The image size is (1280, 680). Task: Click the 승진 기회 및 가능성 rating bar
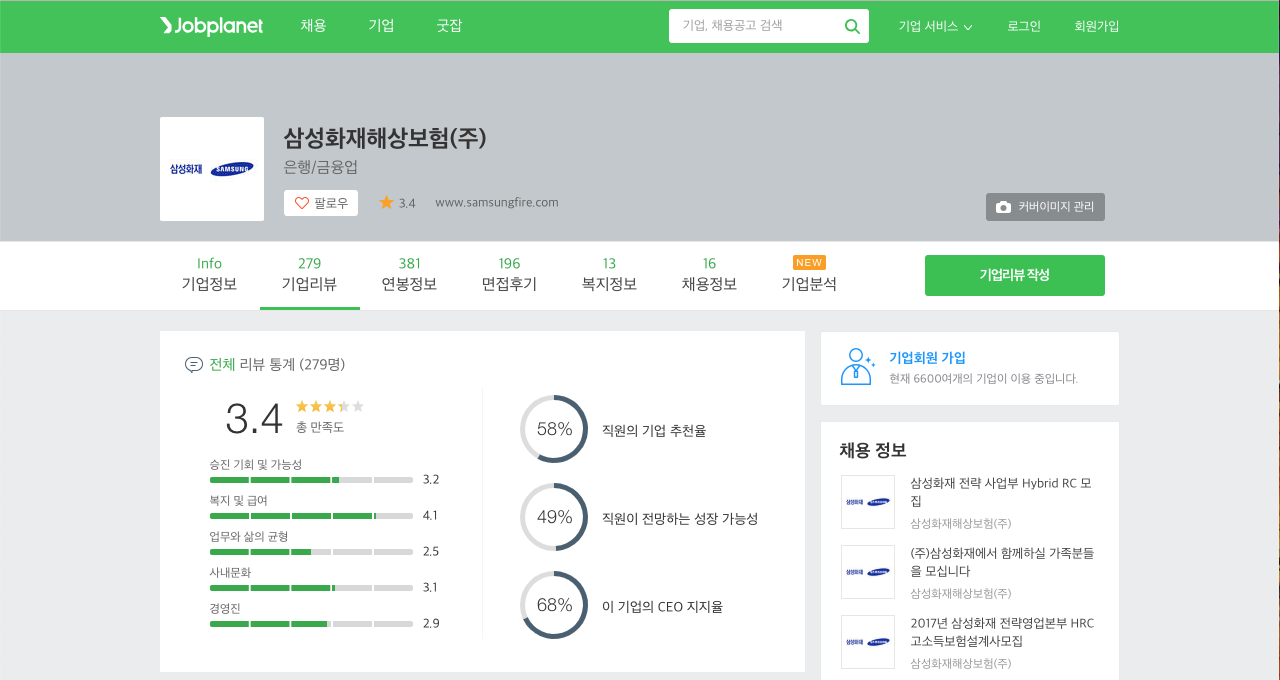click(x=311, y=480)
